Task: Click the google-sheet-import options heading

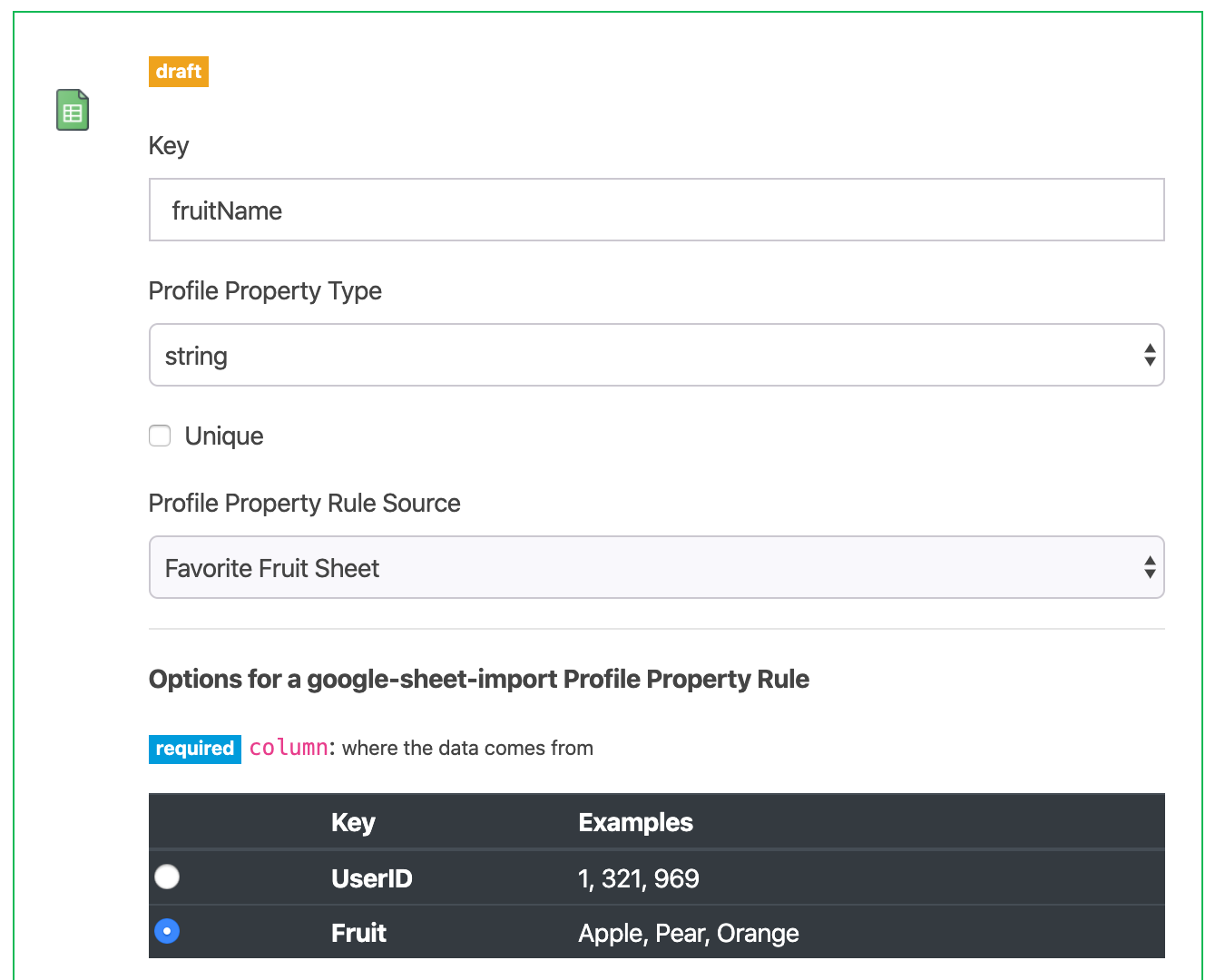Action: click(479, 680)
